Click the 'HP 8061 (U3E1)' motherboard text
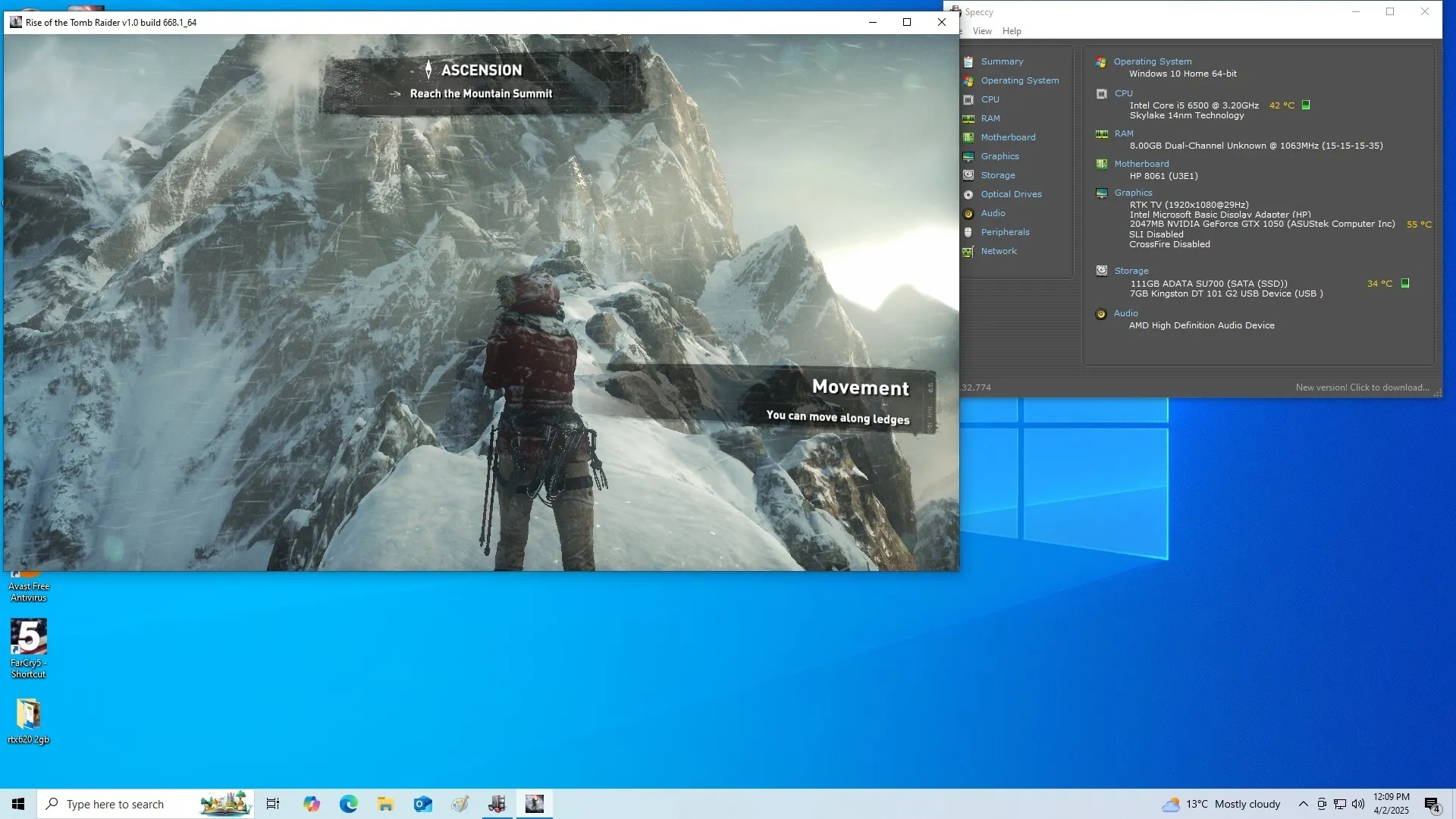1456x819 pixels. click(x=1163, y=176)
